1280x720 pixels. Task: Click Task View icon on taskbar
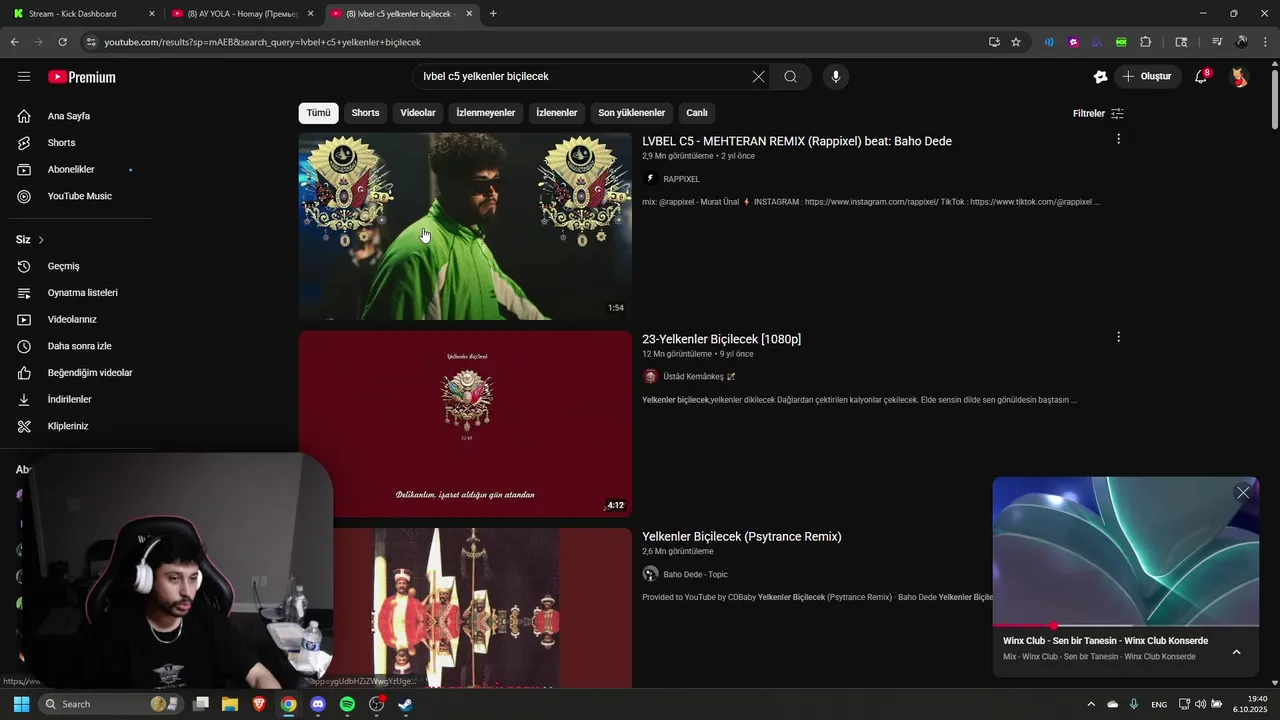[201, 704]
